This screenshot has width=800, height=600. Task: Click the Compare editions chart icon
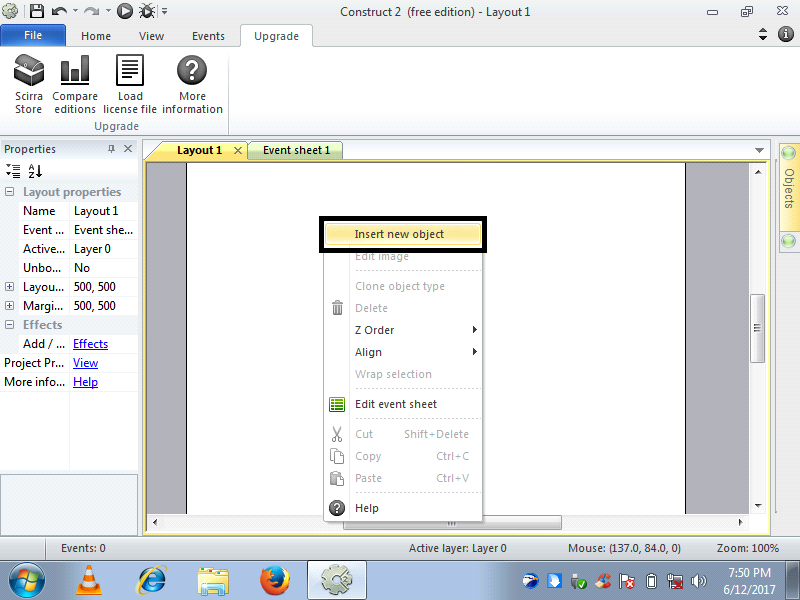pos(75,70)
